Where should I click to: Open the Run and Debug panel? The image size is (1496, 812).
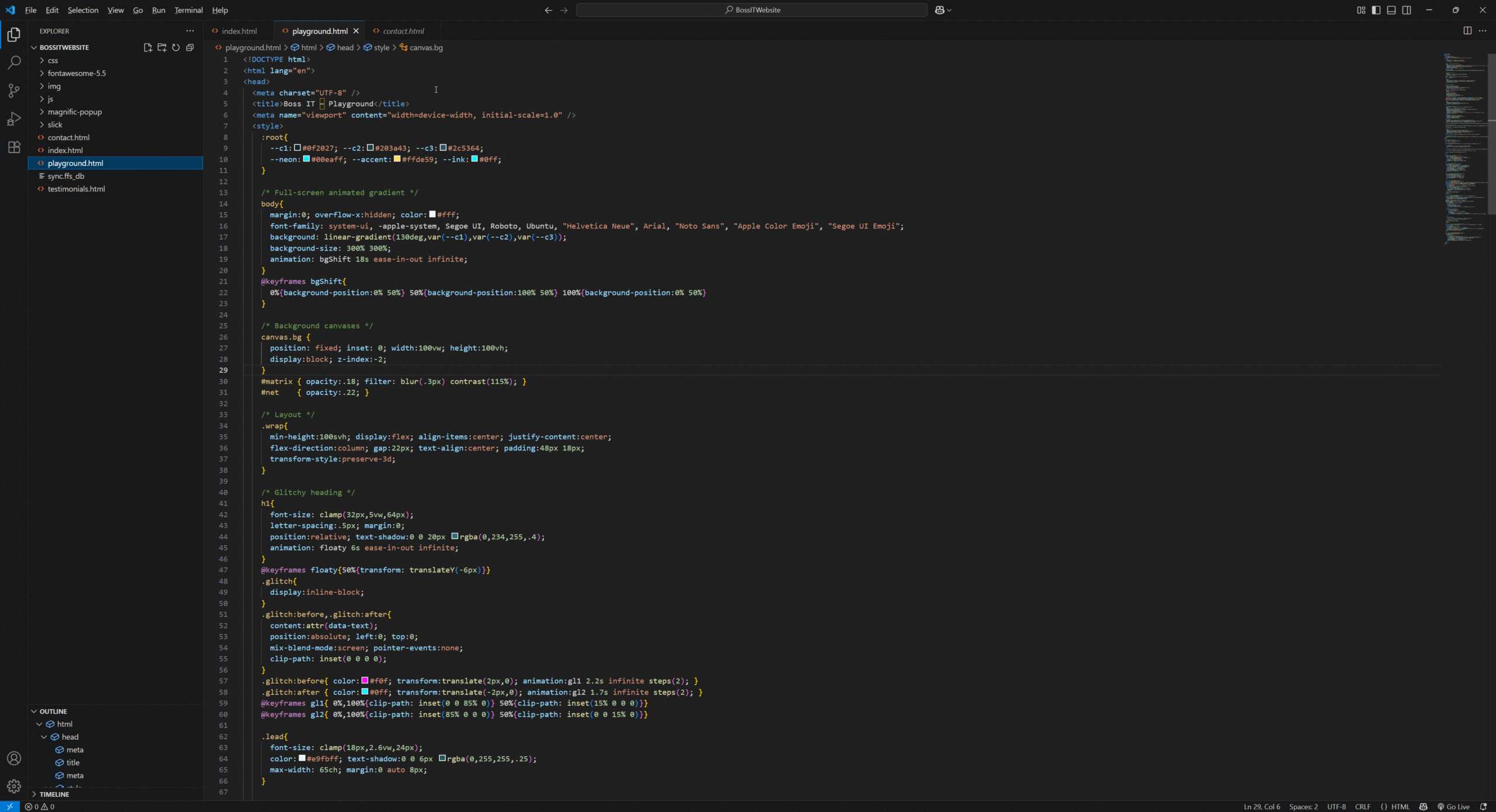(14, 119)
